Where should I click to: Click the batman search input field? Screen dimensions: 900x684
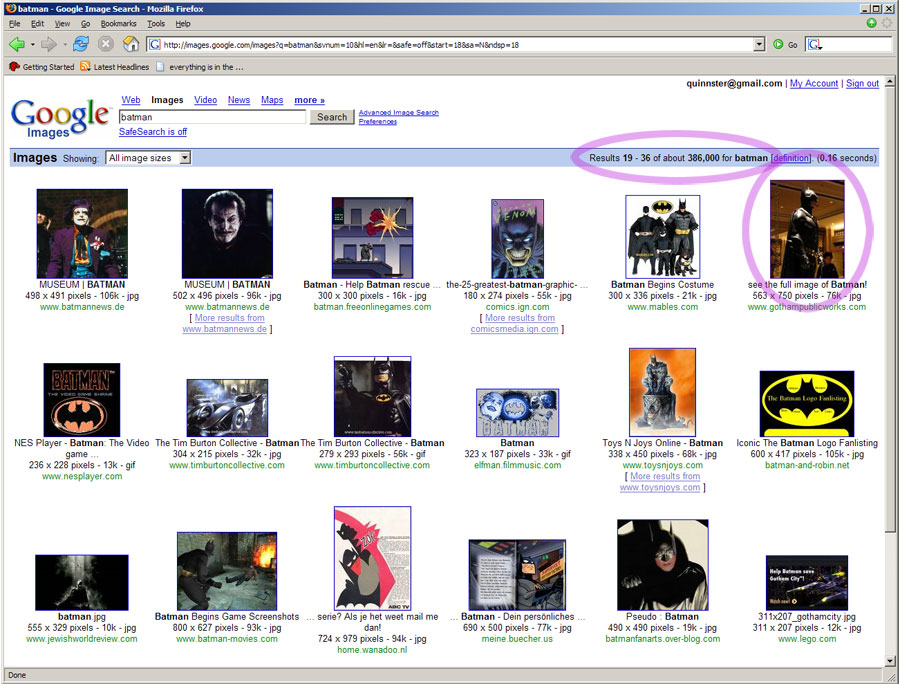click(x=212, y=117)
